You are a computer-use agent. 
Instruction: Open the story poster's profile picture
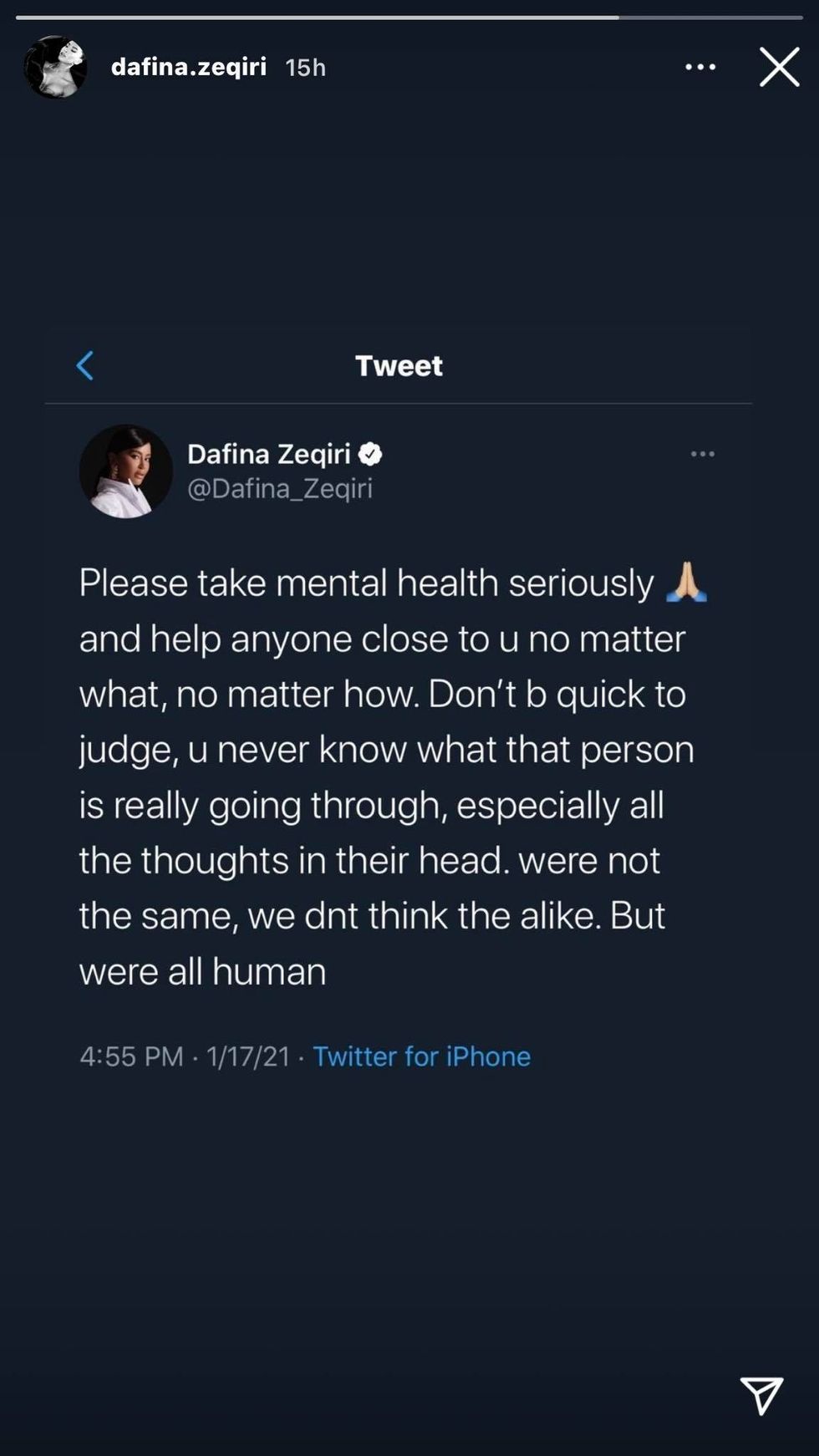pos(55,67)
